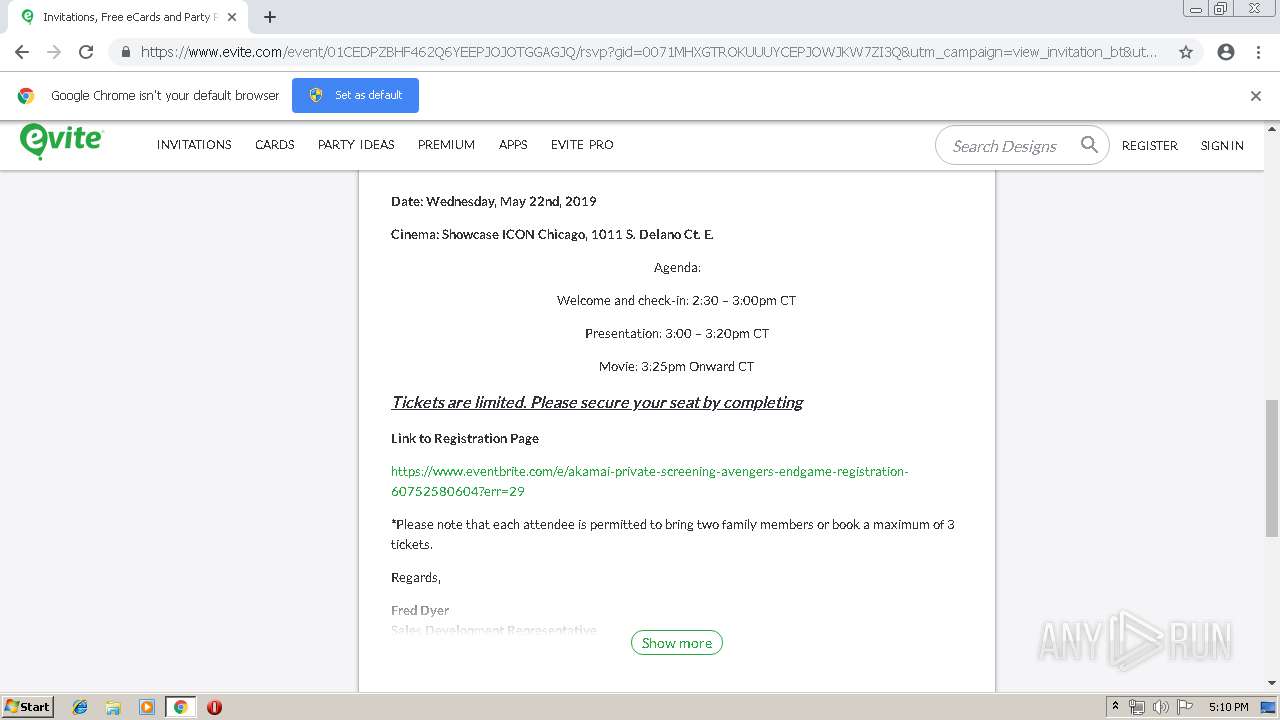The image size is (1280, 720).
Task: Show hidden tray icons with the arrow
Action: tap(1115, 707)
